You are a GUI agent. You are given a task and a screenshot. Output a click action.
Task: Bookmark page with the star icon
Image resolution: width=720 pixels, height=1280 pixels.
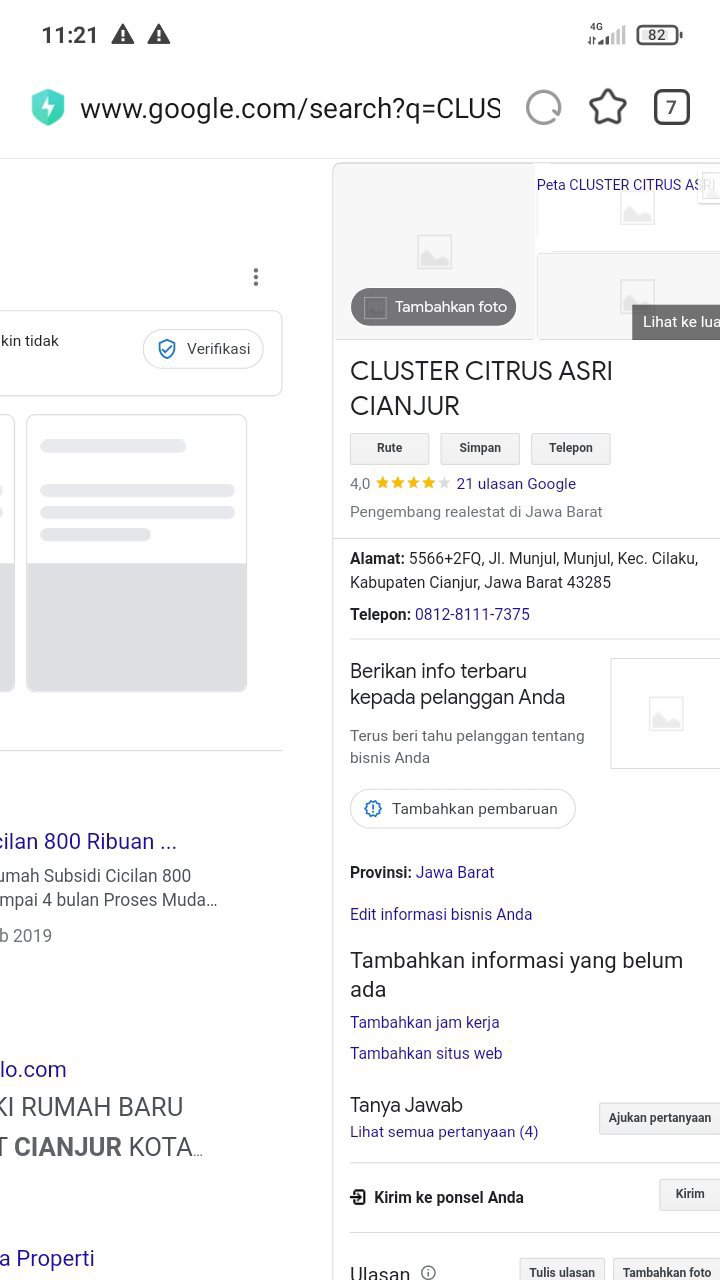click(x=608, y=107)
